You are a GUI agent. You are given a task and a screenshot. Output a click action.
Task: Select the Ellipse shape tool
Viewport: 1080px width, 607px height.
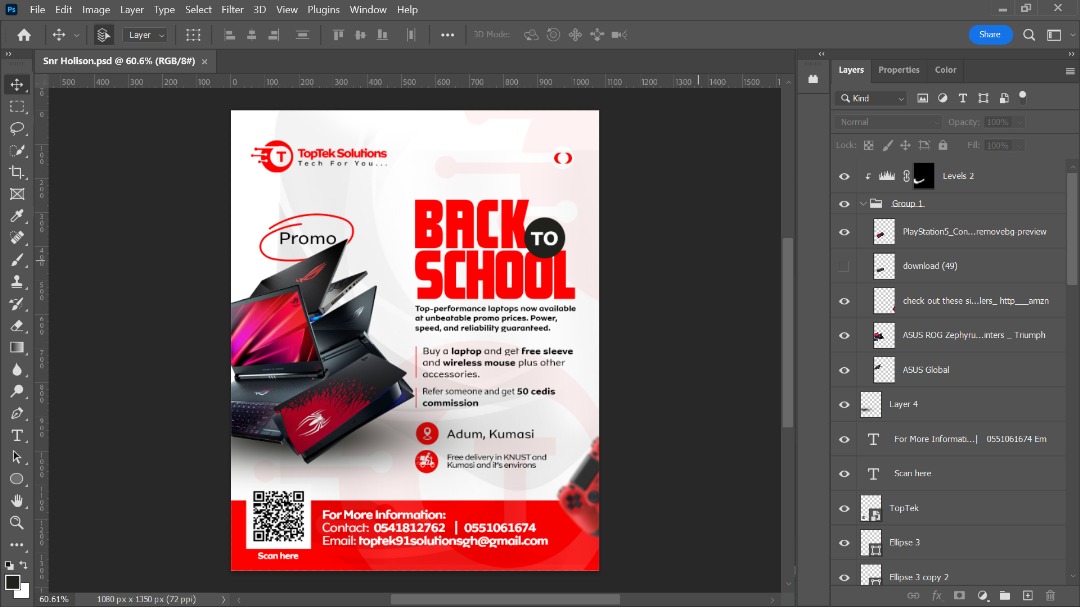pyautogui.click(x=17, y=479)
